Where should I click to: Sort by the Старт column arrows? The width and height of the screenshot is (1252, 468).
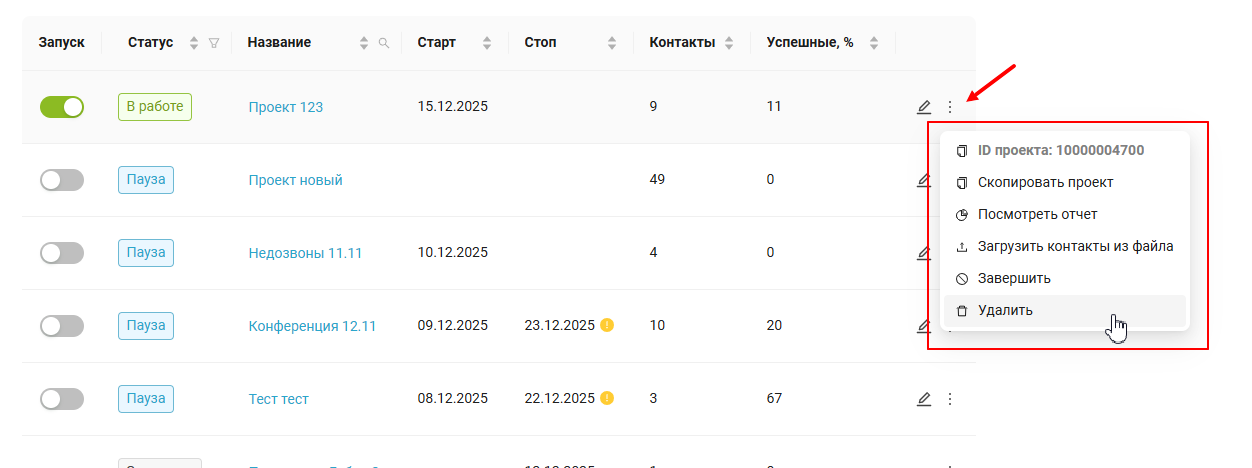point(487,43)
